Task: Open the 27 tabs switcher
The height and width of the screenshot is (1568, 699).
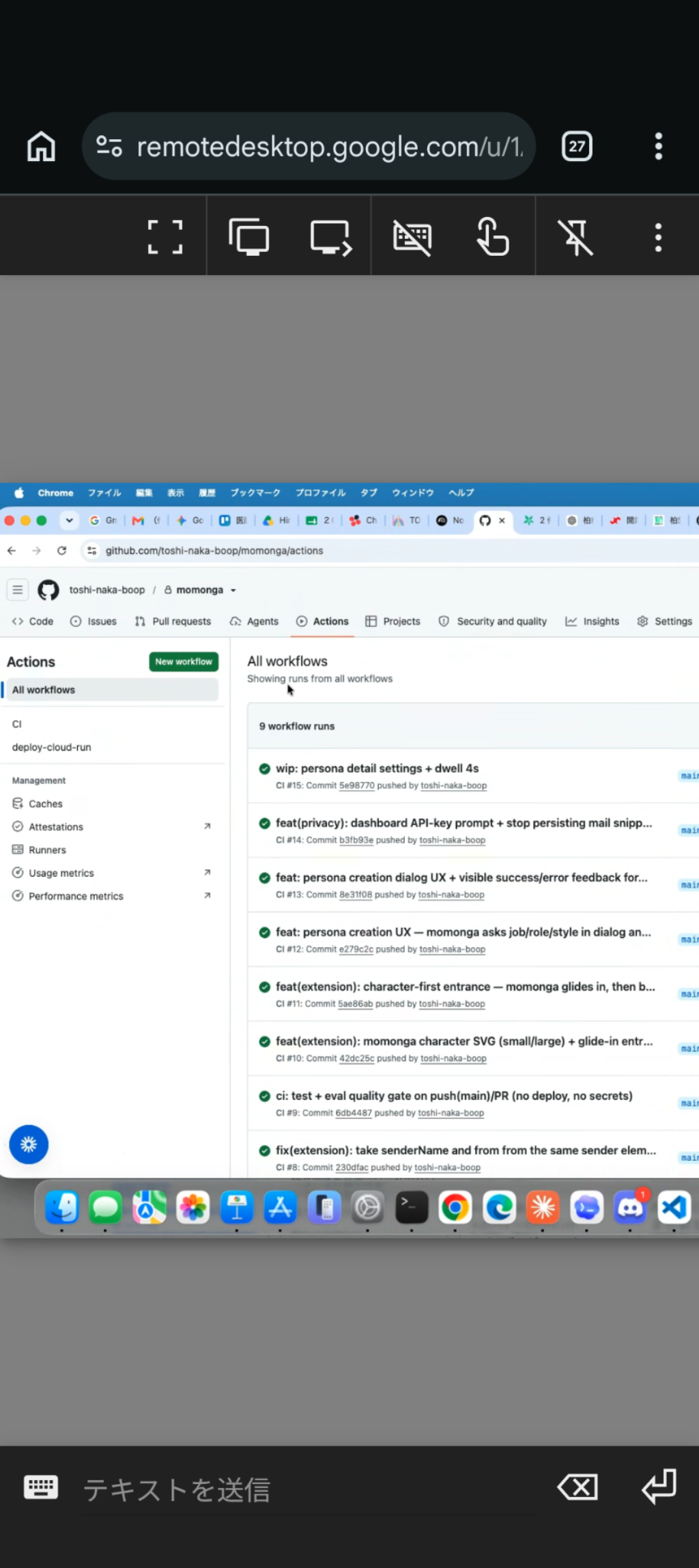Action: point(577,146)
